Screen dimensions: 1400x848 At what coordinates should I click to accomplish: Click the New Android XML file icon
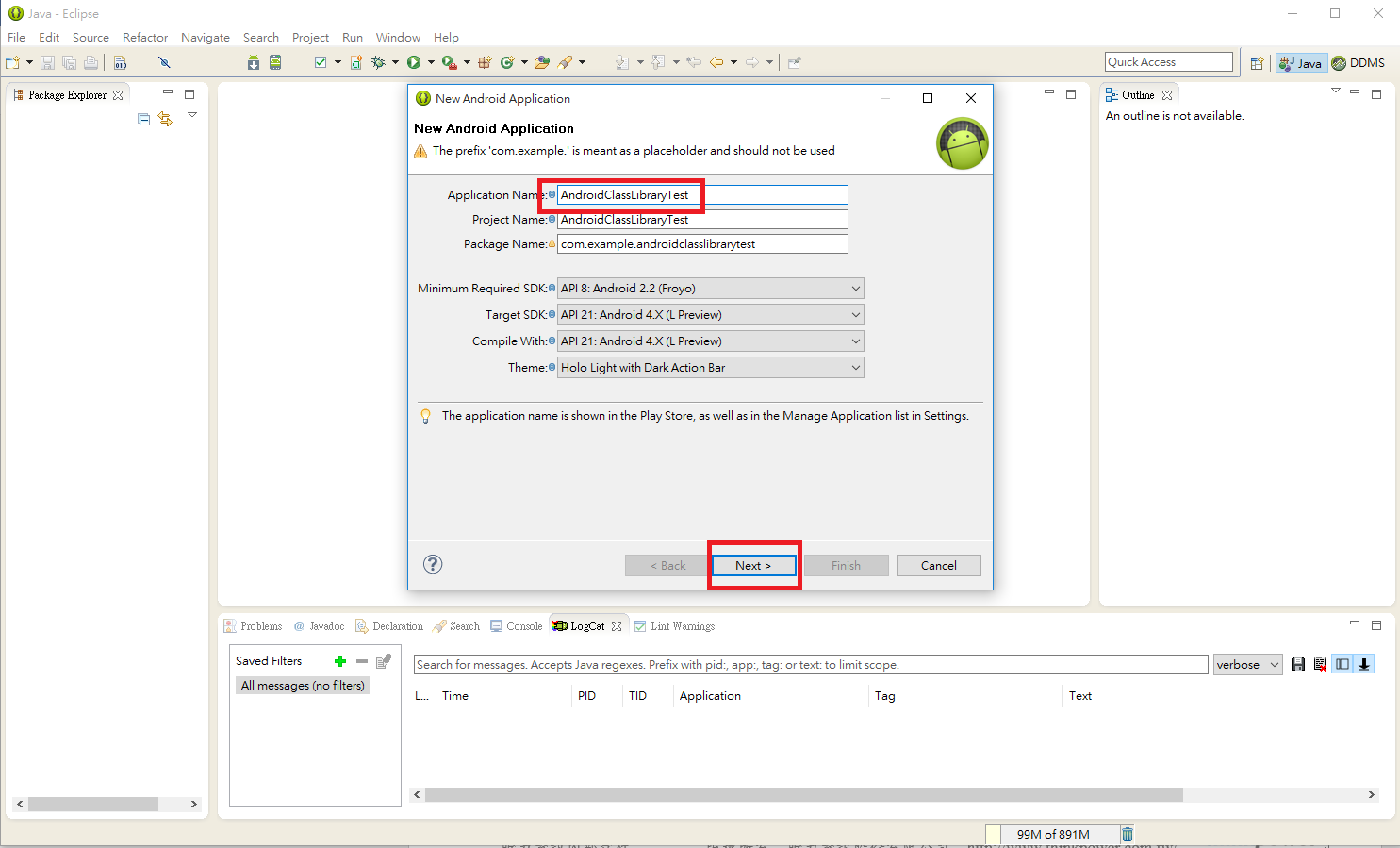click(x=356, y=62)
